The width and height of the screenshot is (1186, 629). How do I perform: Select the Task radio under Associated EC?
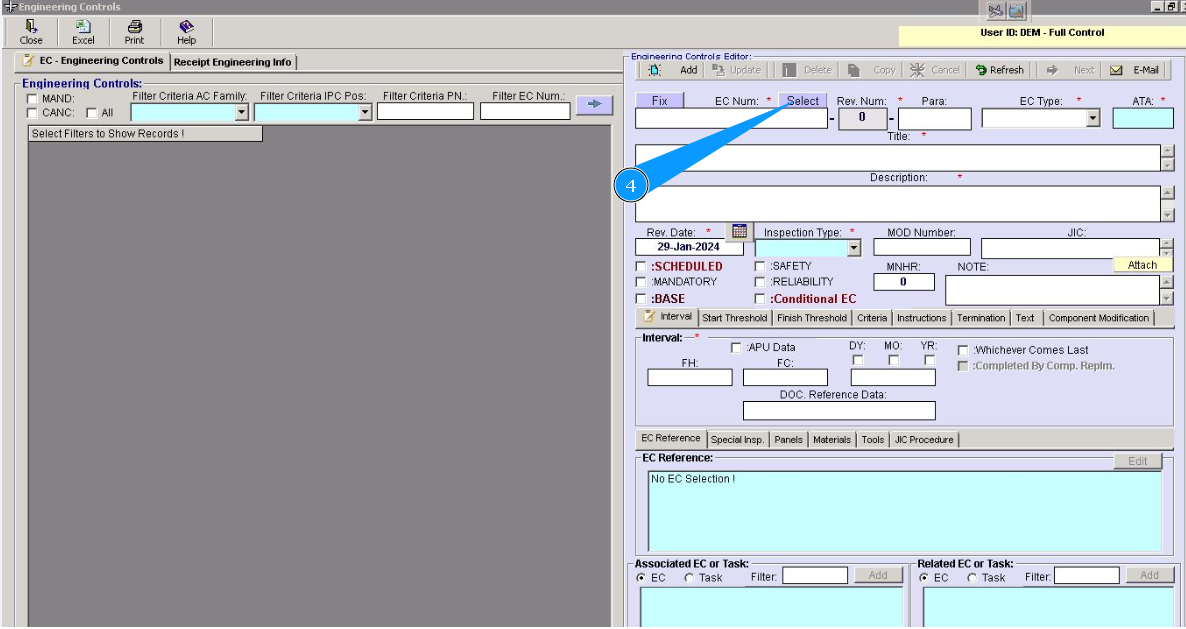689,578
